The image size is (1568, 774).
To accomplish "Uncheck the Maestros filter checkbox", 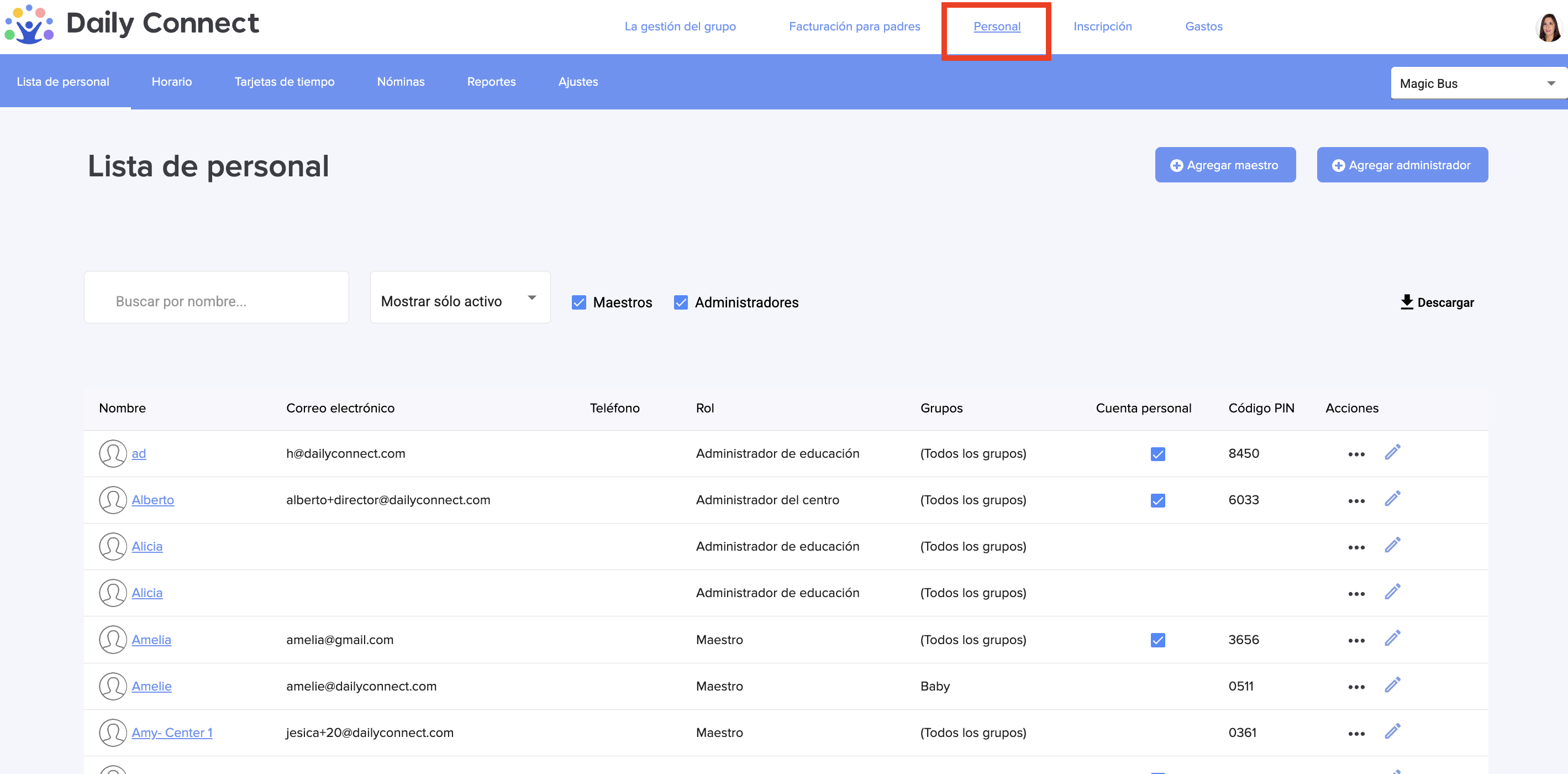I will click(x=578, y=302).
